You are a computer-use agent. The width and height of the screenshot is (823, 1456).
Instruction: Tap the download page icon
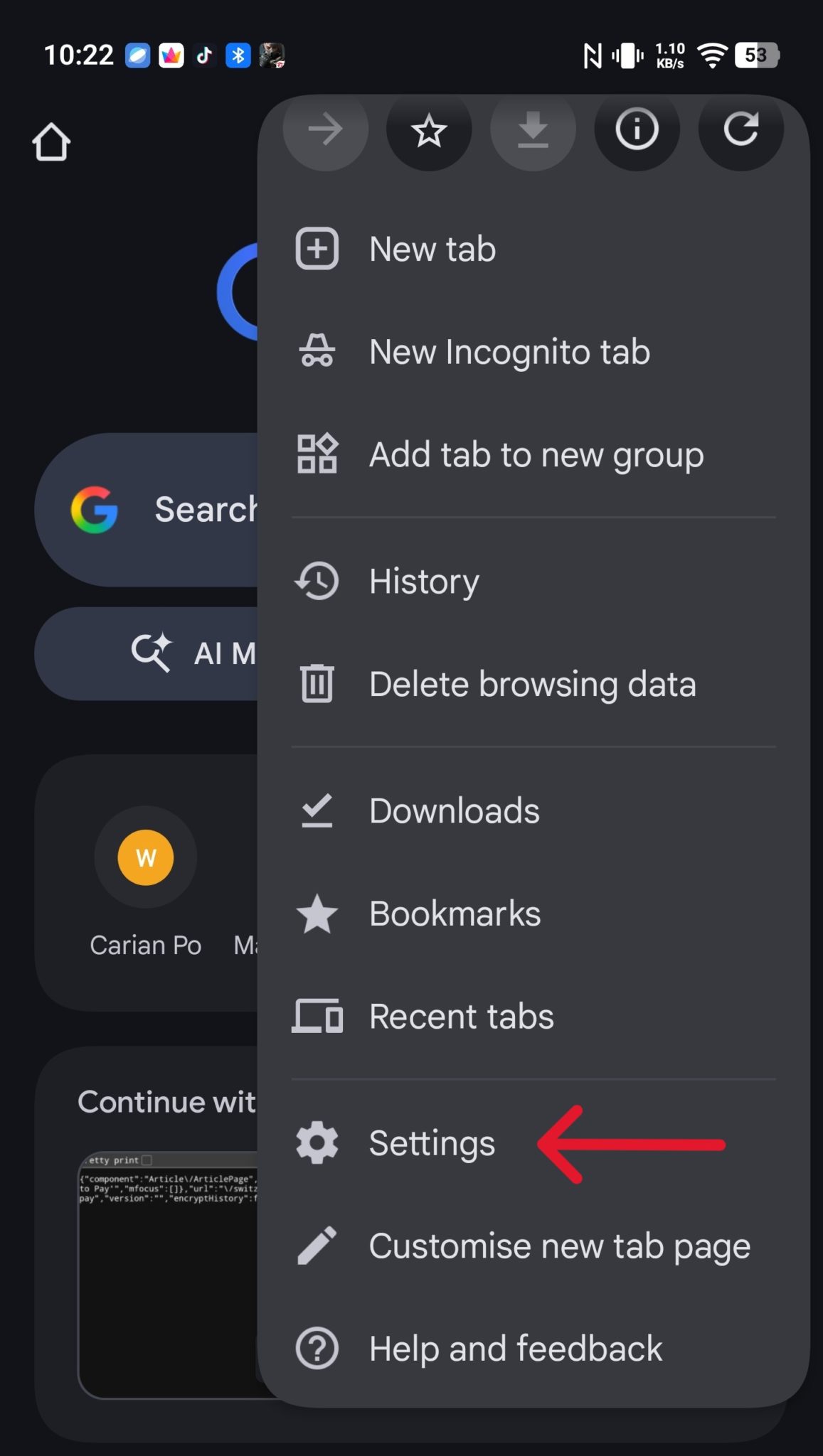[x=533, y=130]
